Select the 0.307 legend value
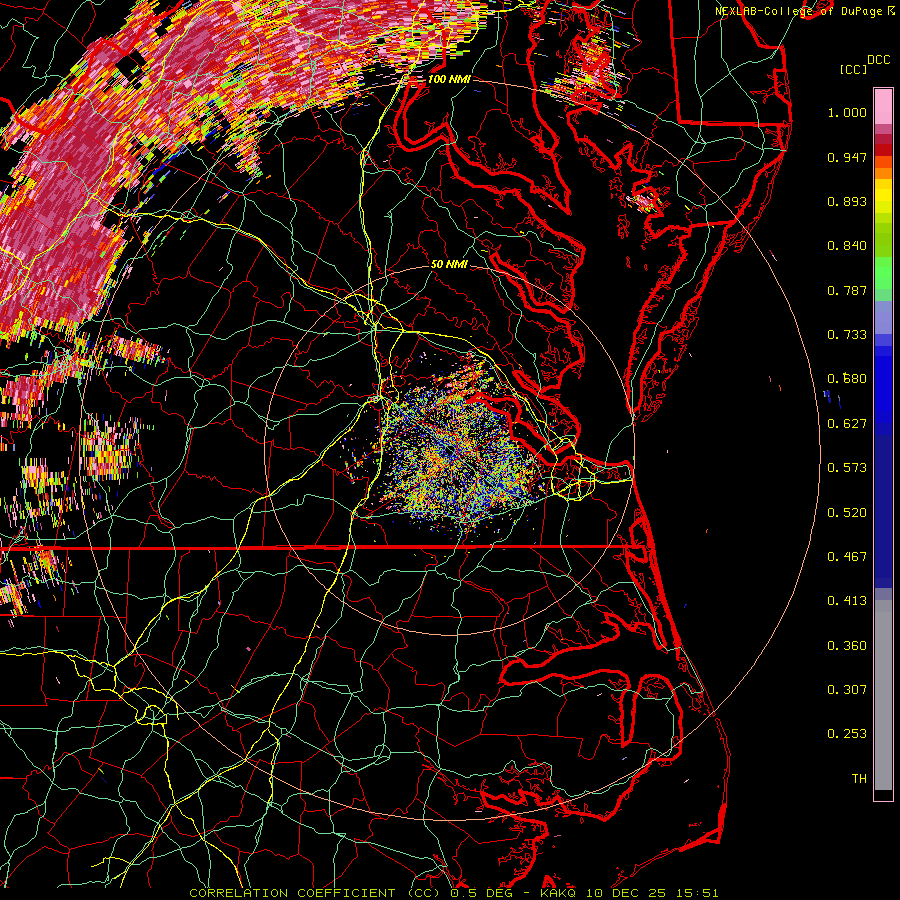Image resolution: width=900 pixels, height=900 pixels. pos(847,690)
